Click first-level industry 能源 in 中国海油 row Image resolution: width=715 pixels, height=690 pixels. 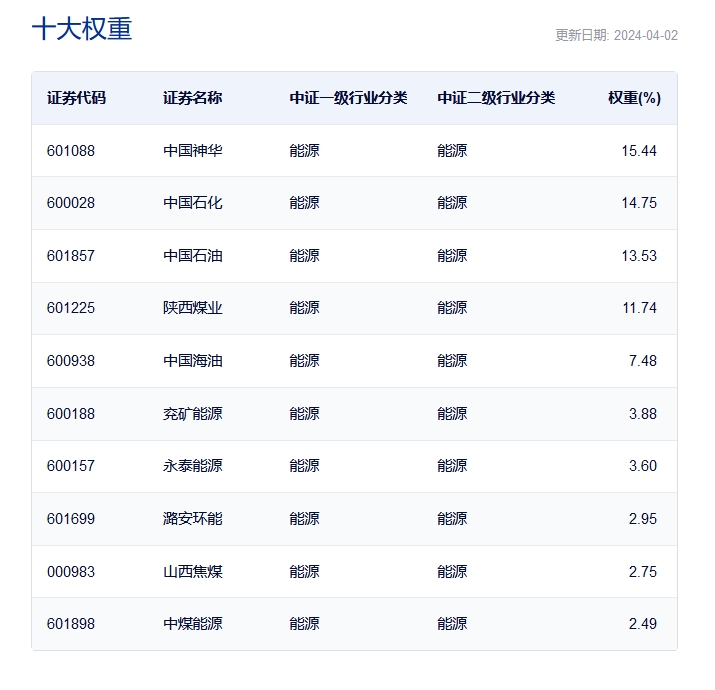[x=304, y=361]
